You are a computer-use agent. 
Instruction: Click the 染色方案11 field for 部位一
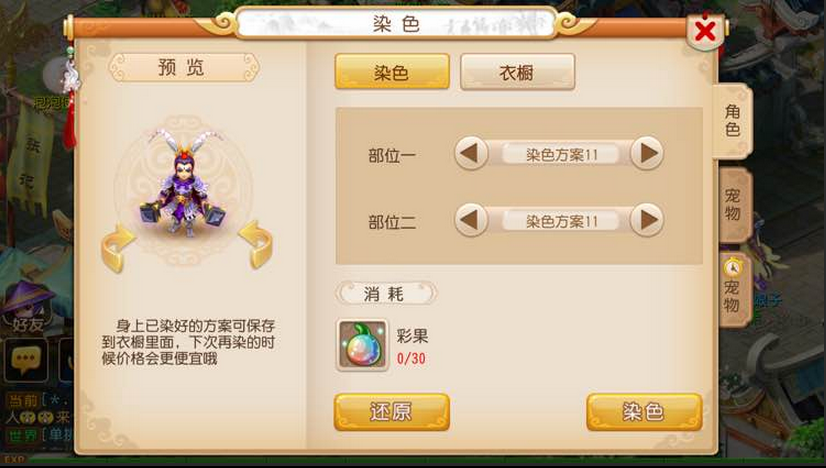click(x=560, y=154)
